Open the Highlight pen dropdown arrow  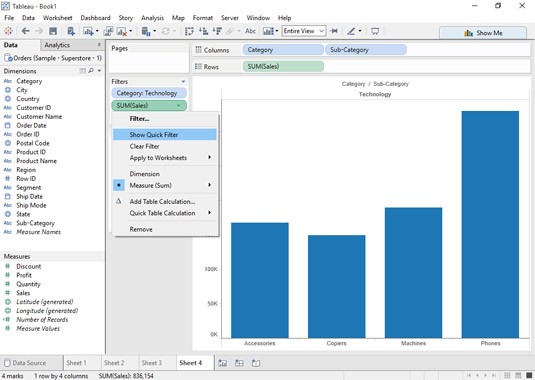360,31
